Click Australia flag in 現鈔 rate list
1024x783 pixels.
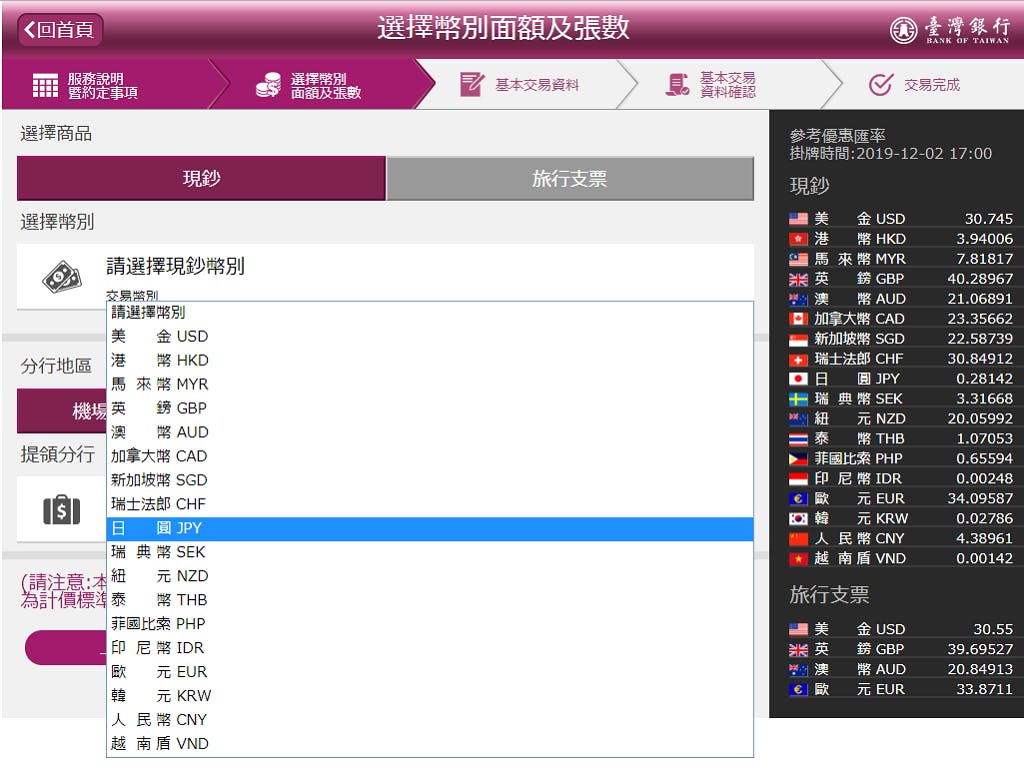click(798, 299)
